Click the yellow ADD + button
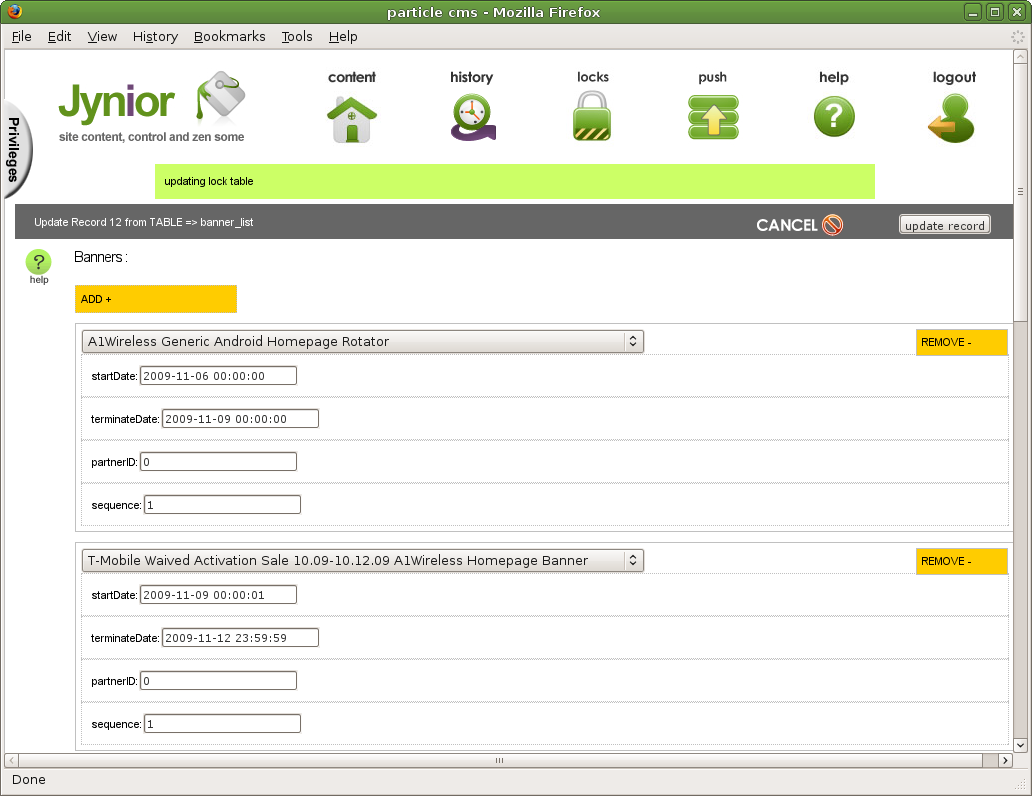 coord(155,299)
